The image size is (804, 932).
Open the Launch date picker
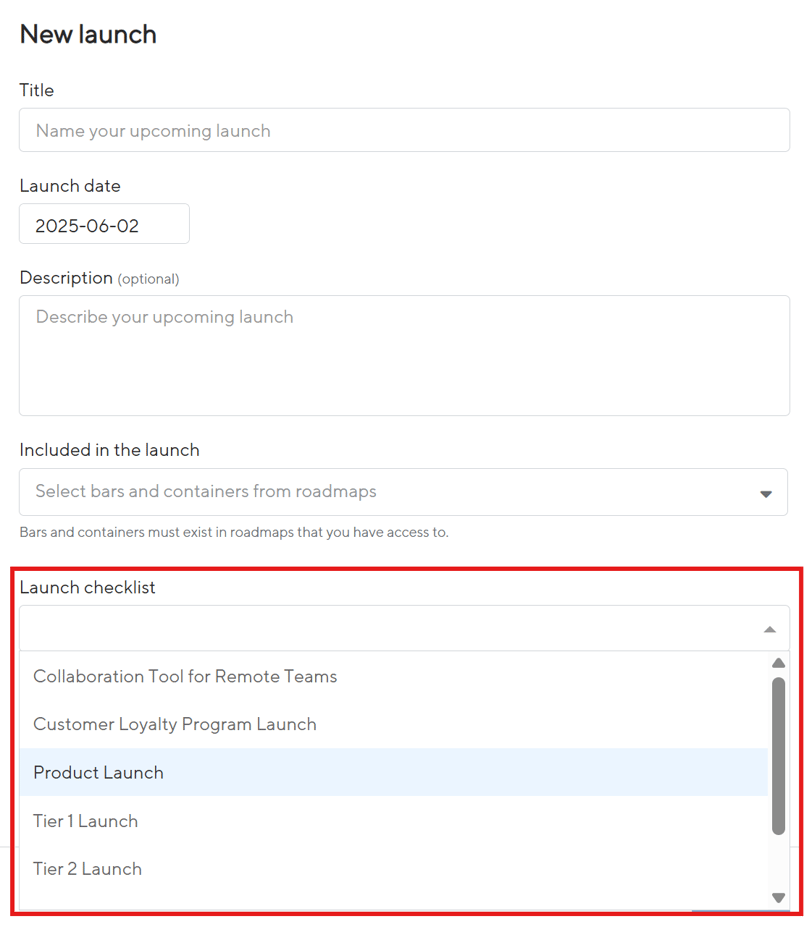point(104,223)
